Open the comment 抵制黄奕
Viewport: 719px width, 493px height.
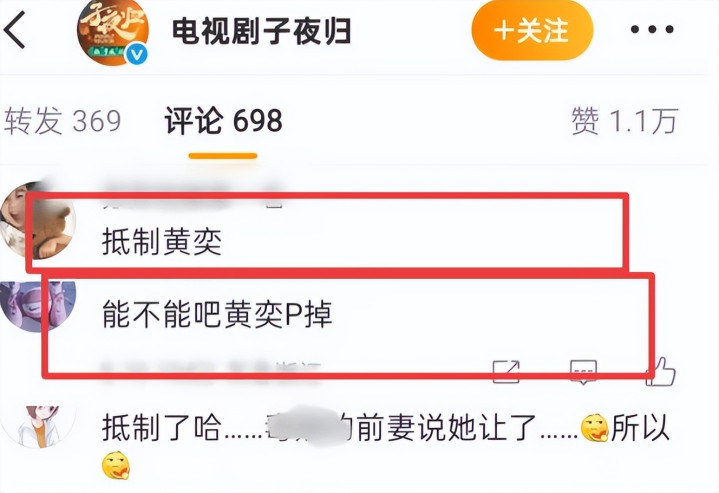click(162, 242)
